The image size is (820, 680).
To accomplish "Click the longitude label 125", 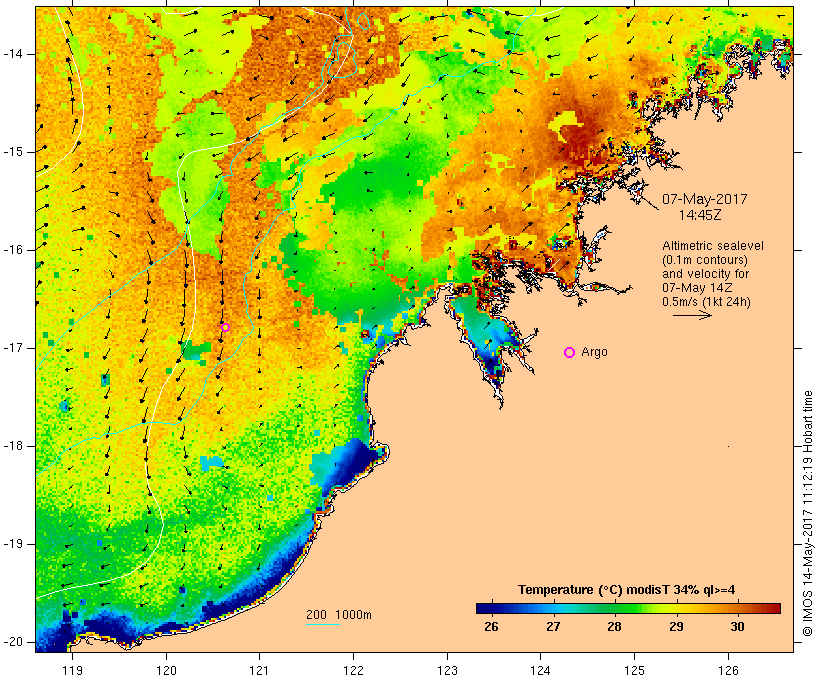I will pyautogui.click(x=634, y=670).
